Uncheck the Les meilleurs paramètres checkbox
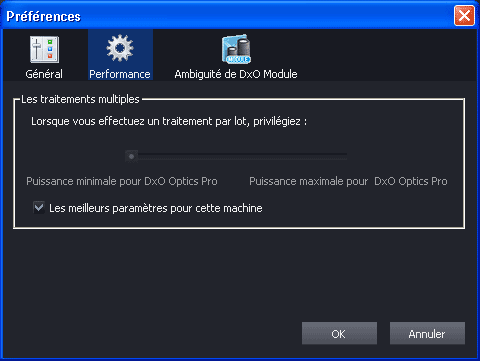The width and height of the screenshot is (480, 361). [x=39, y=207]
